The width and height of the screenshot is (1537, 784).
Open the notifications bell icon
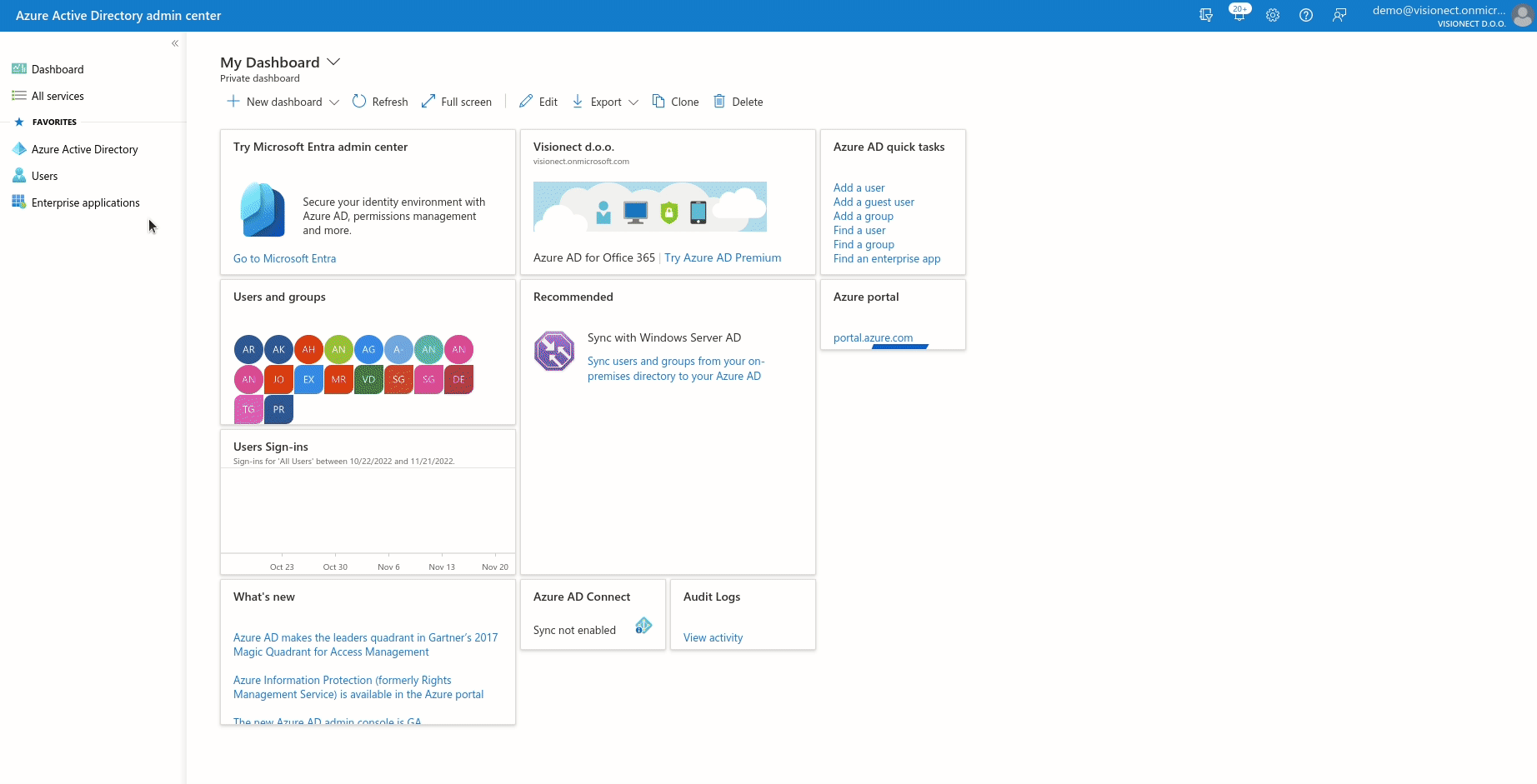pyautogui.click(x=1239, y=15)
